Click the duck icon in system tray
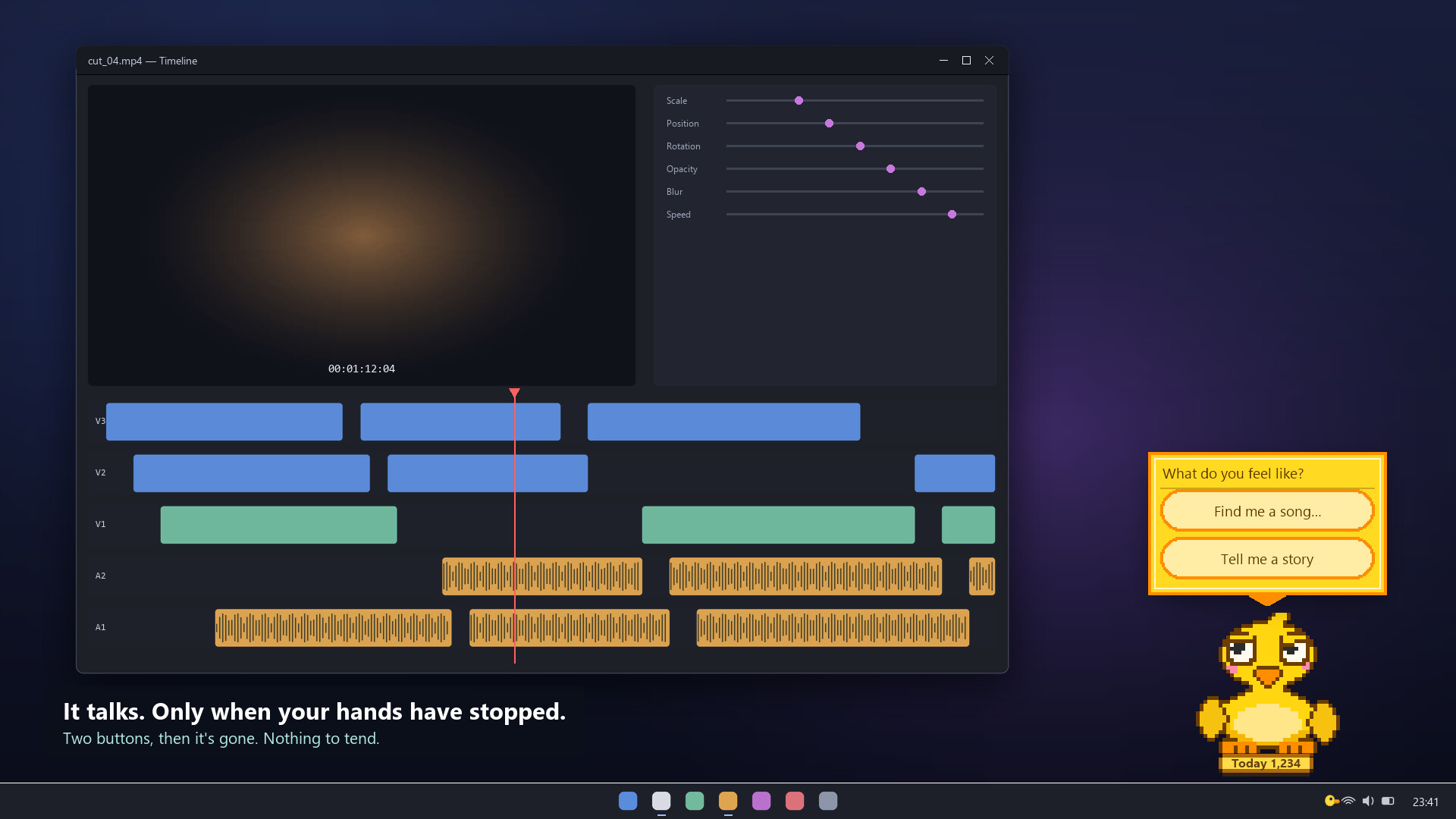1456x819 pixels. (x=1331, y=801)
